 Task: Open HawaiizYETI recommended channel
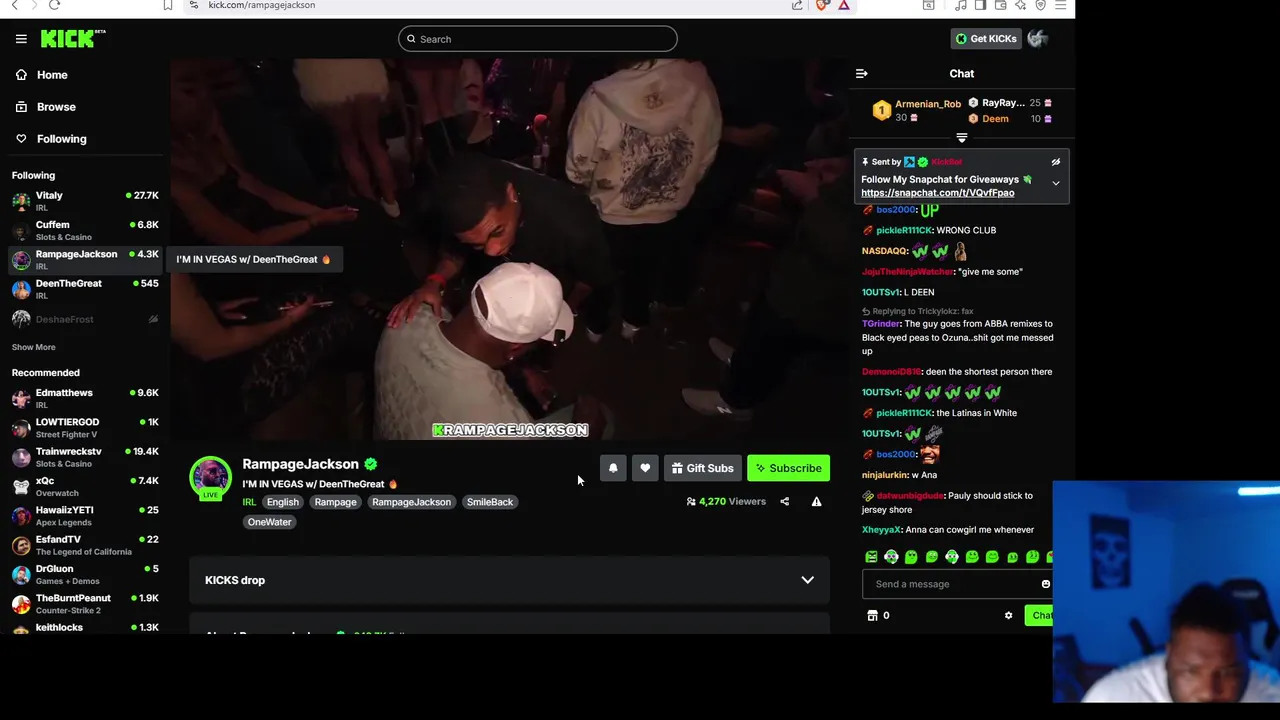(x=85, y=516)
